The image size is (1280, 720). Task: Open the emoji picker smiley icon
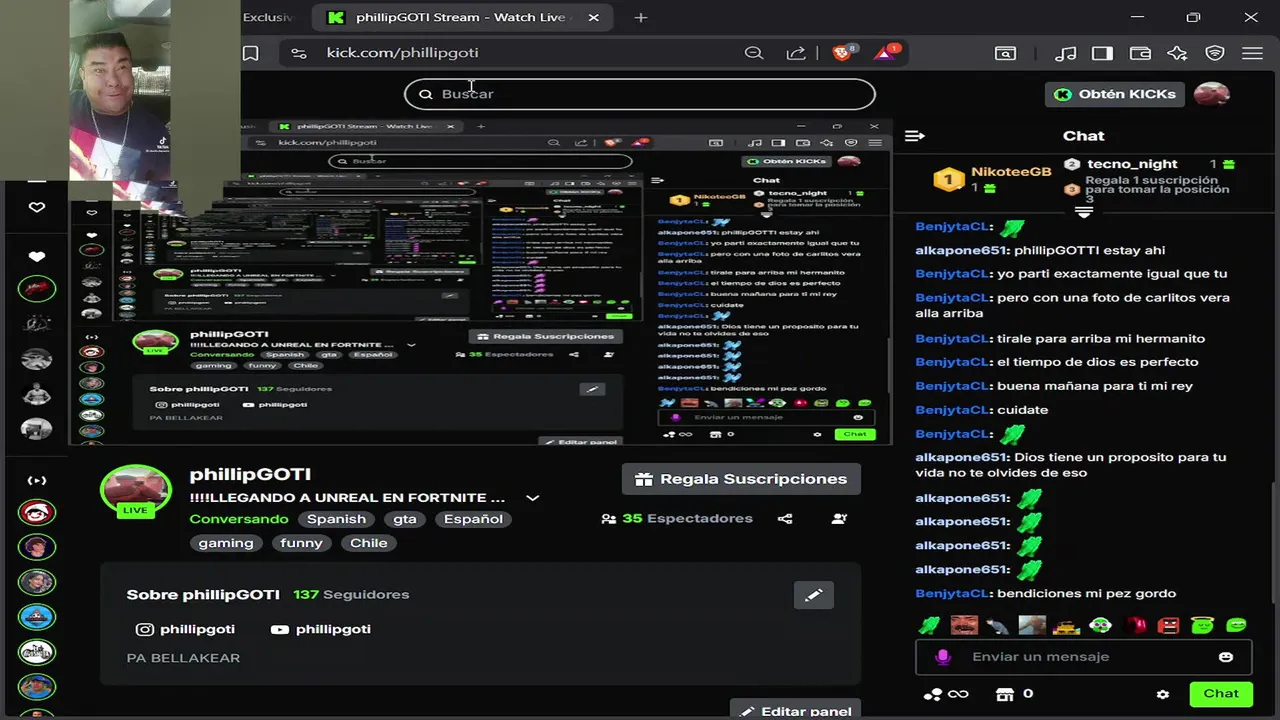pos(1226,657)
